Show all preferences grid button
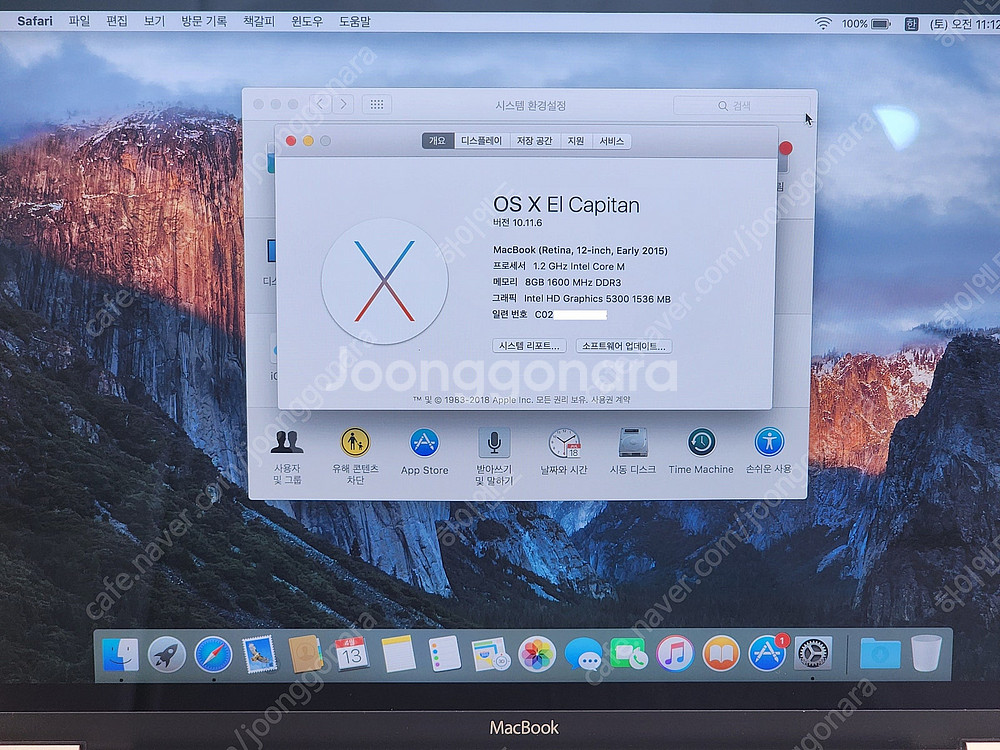The height and width of the screenshot is (750, 1000). (x=377, y=104)
